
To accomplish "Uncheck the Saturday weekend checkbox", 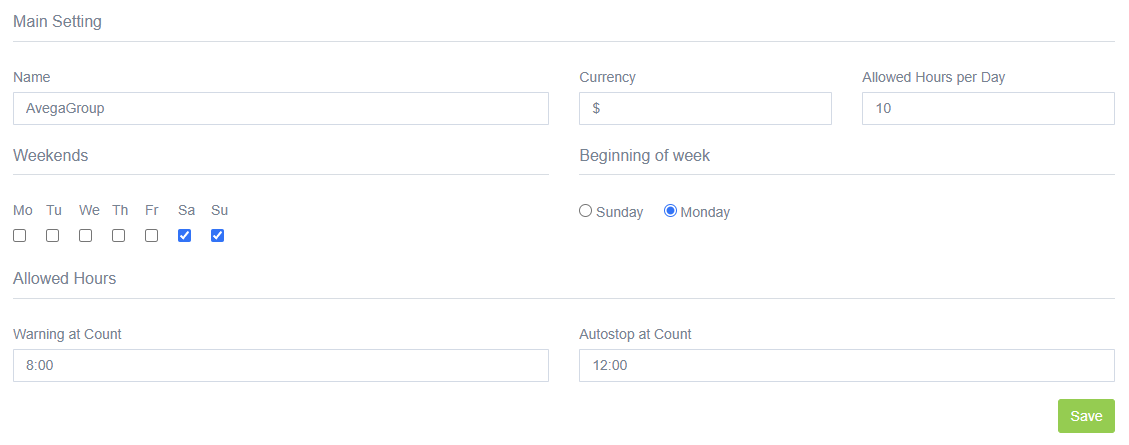I will point(185,236).
